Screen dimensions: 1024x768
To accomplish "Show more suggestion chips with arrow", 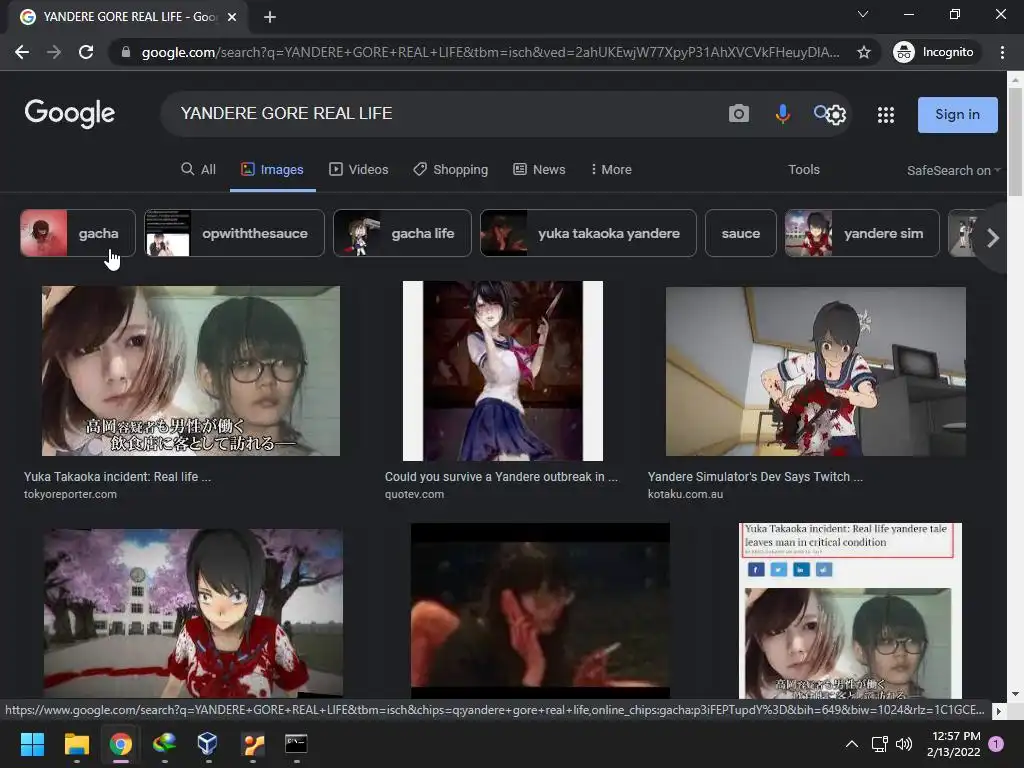I will [993, 238].
